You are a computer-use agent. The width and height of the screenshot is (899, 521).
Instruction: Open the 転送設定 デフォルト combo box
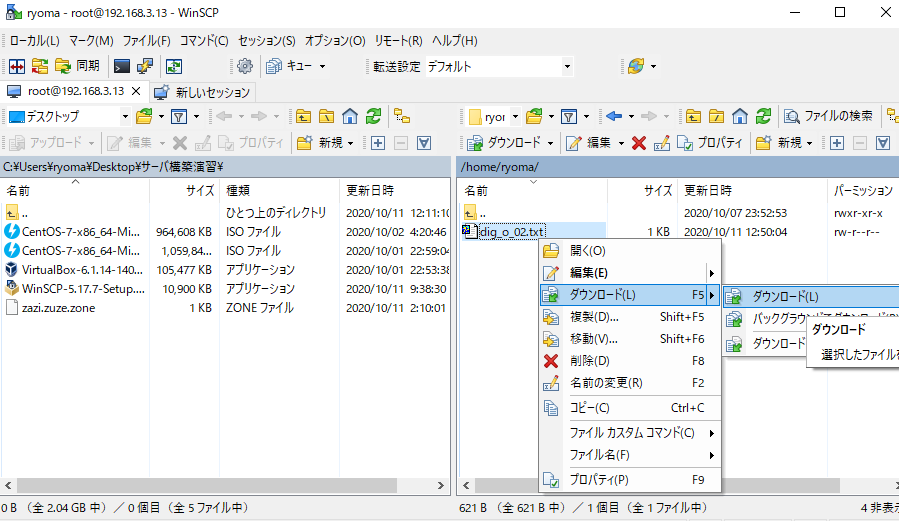[x=499, y=66]
